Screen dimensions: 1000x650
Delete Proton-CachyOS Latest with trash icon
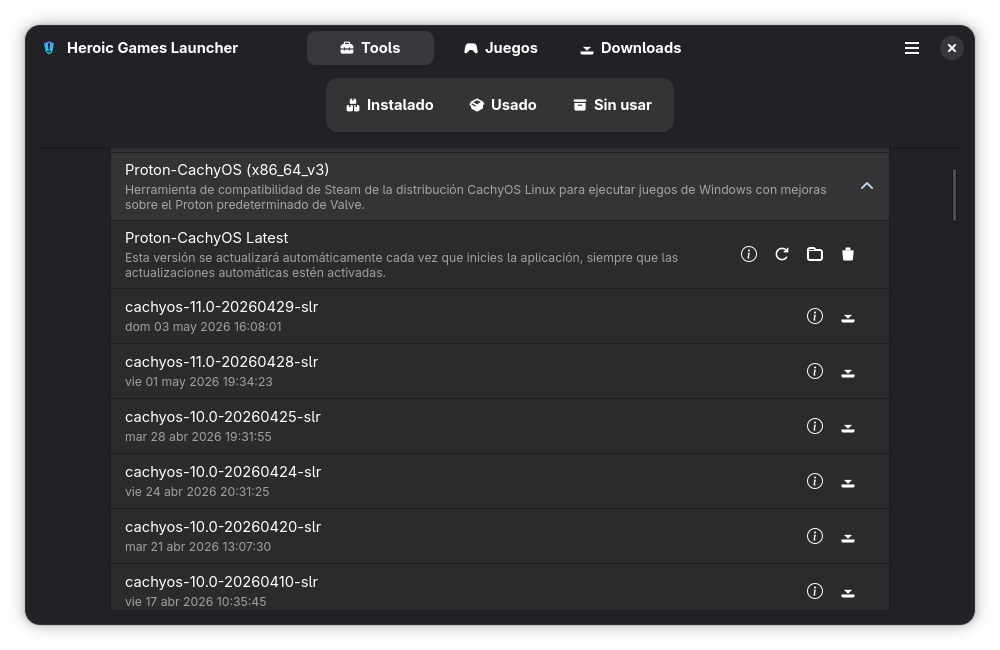tap(848, 255)
